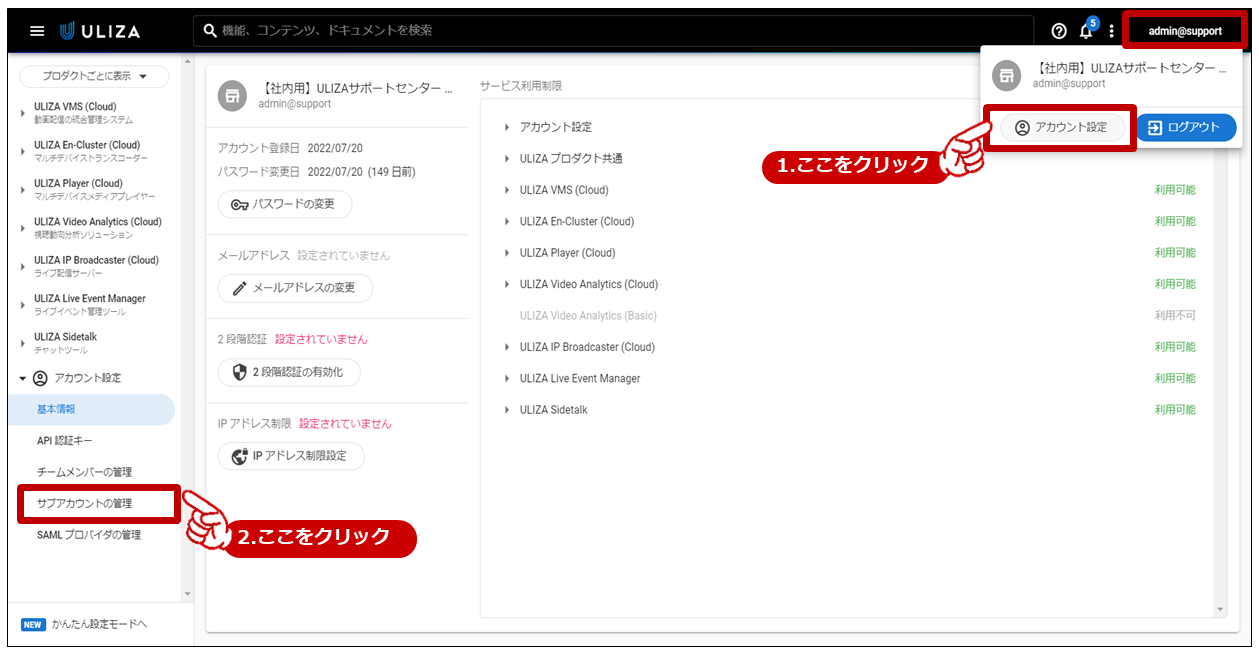Enable two-step authentication button
Image resolution: width=1259 pixels, height=658 pixels.
(288, 372)
